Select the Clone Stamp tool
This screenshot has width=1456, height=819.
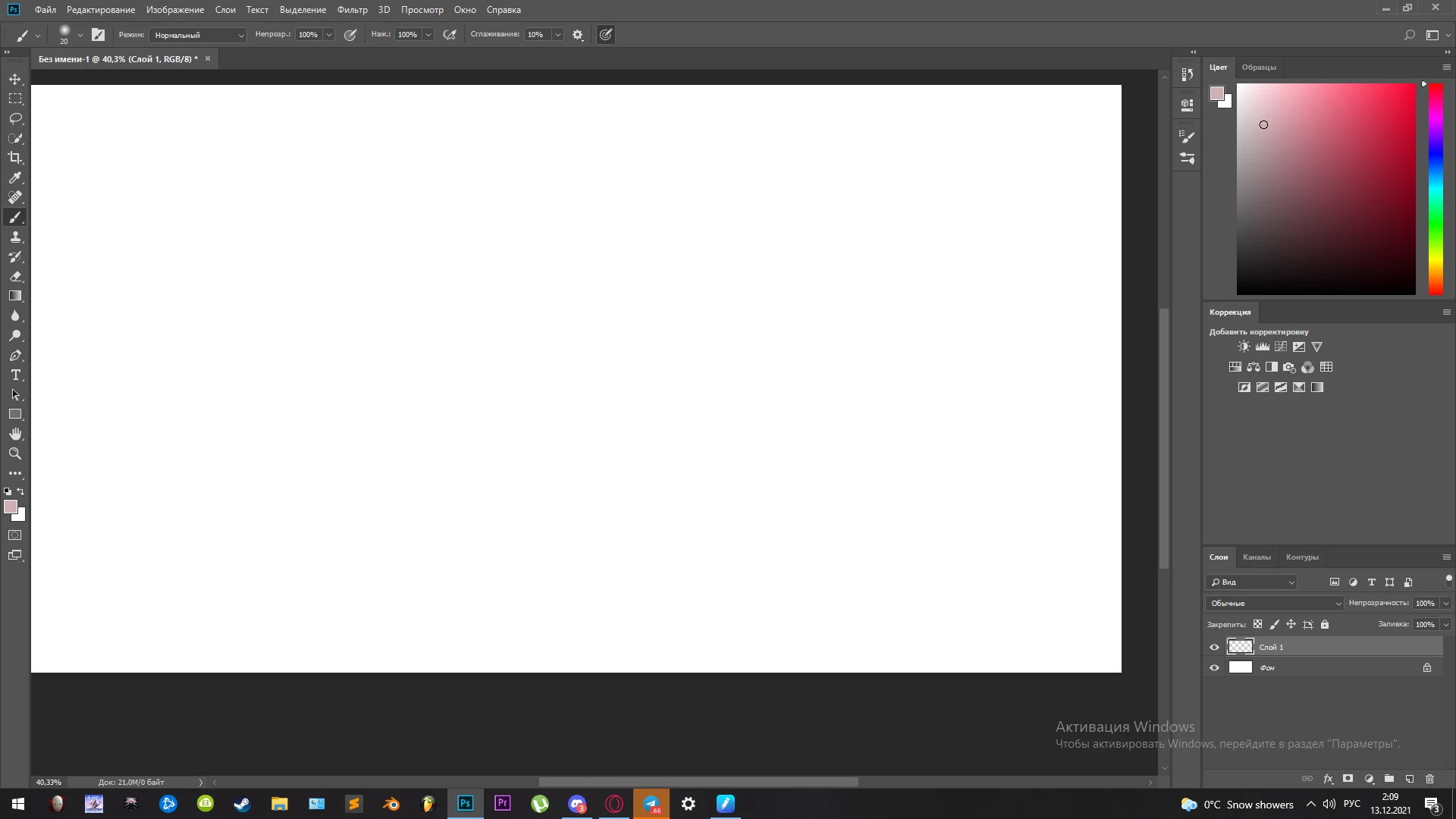tap(15, 237)
